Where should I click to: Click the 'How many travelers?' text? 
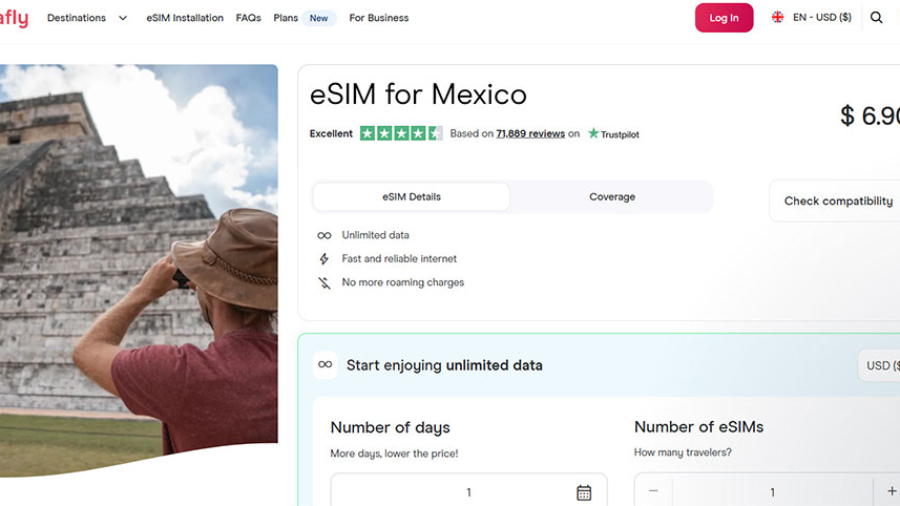coord(682,452)
